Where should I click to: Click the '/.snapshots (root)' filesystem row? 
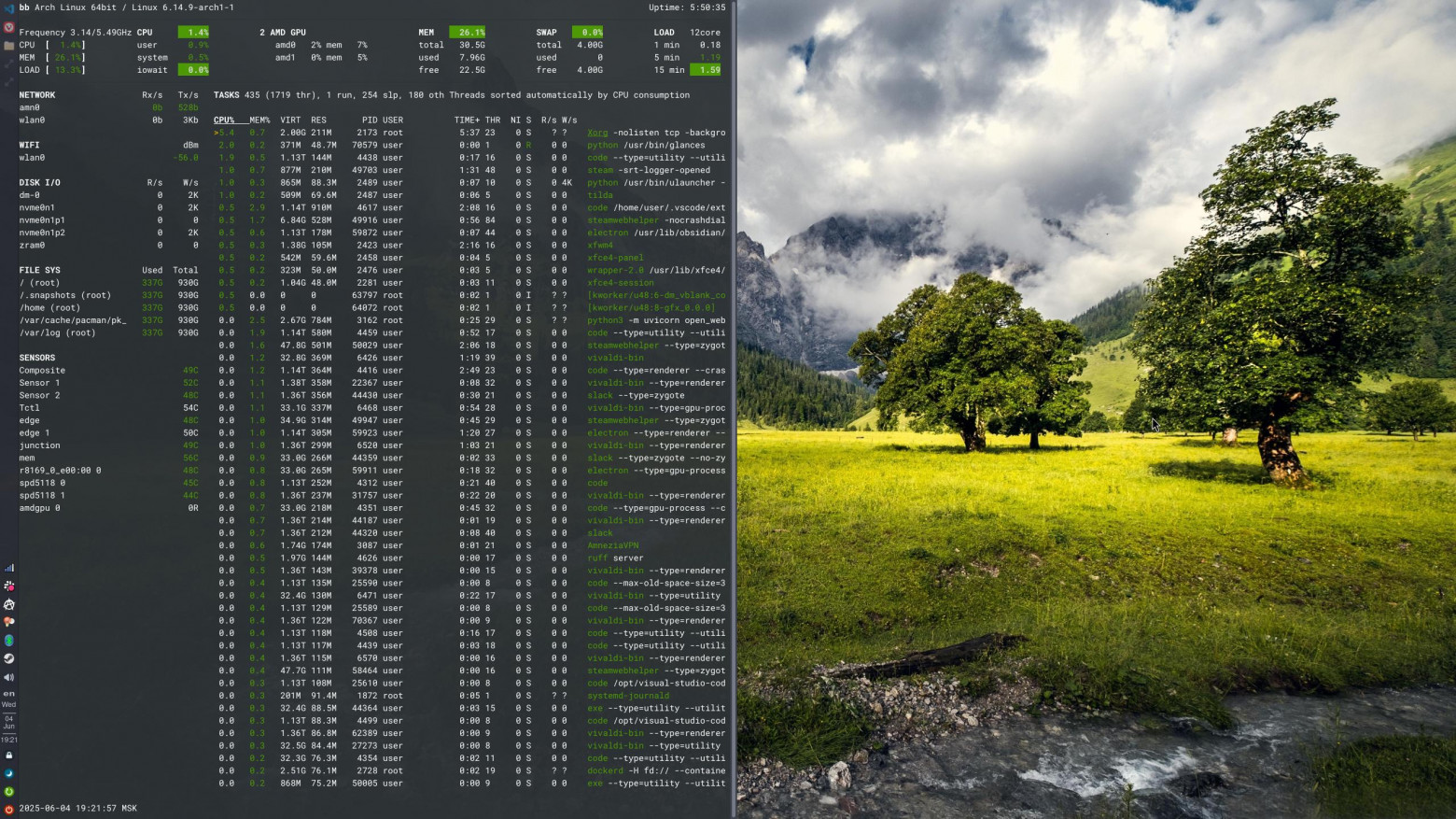pyautogui.click(x=108, y=296)
